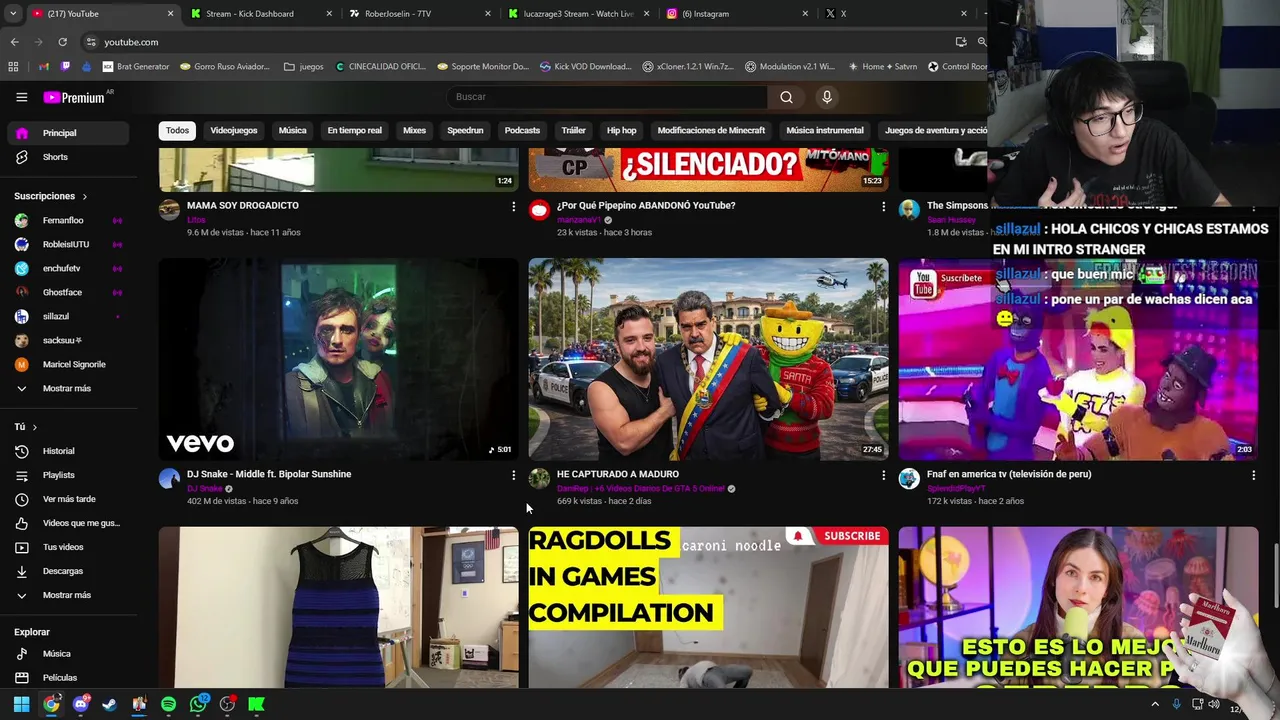
Task: Select Modificaciones de Minecraft chip
Action: click(711, 131)
